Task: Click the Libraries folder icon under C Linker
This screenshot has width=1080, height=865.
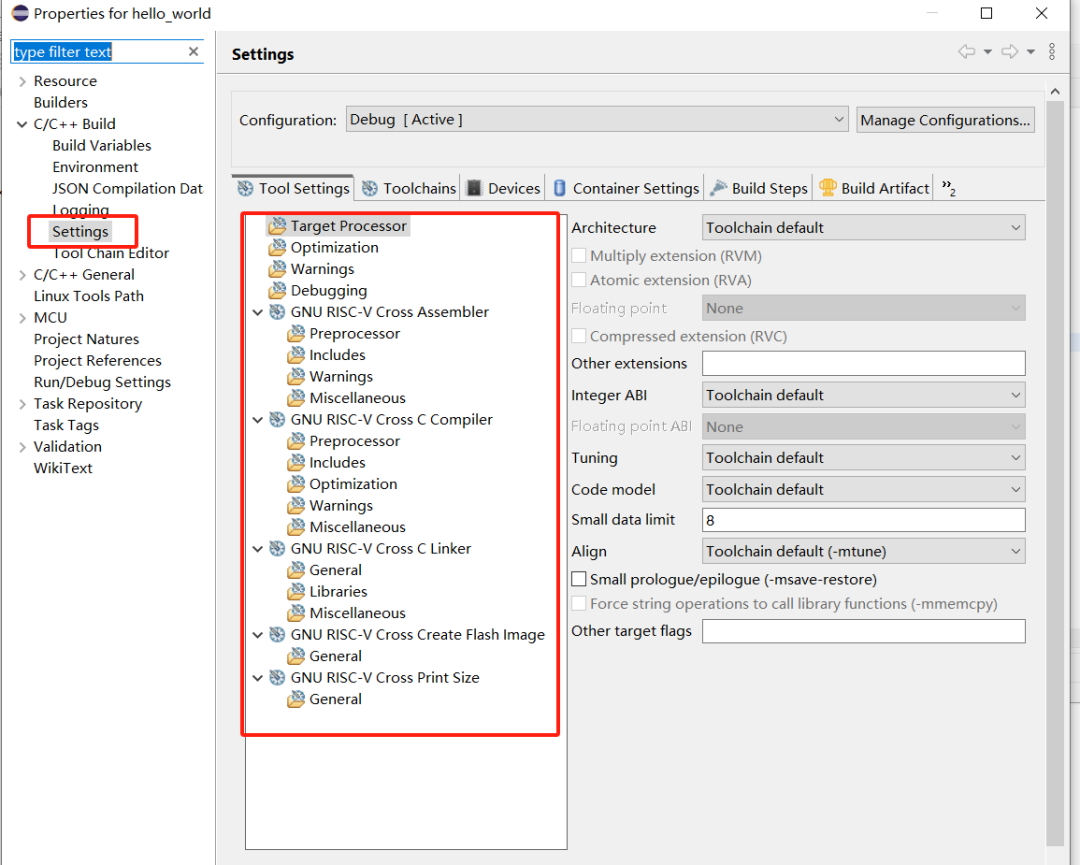Action: point(296,592)
